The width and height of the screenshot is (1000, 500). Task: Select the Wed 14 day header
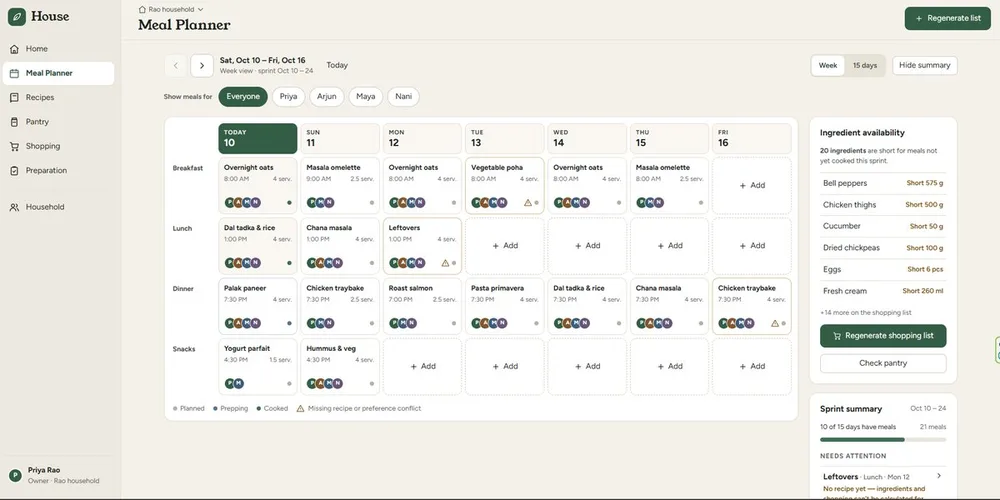(587, 138)
